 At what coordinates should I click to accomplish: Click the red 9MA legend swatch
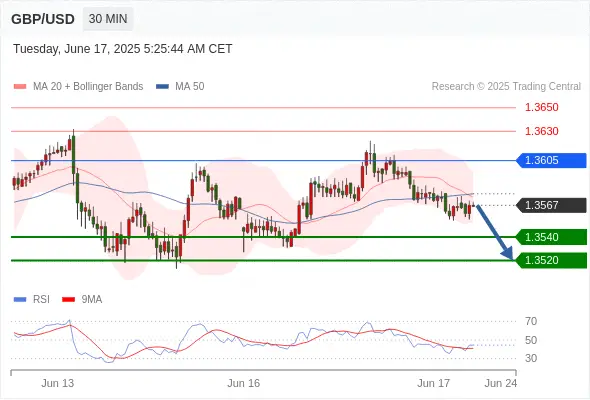[x=68, y=300]
